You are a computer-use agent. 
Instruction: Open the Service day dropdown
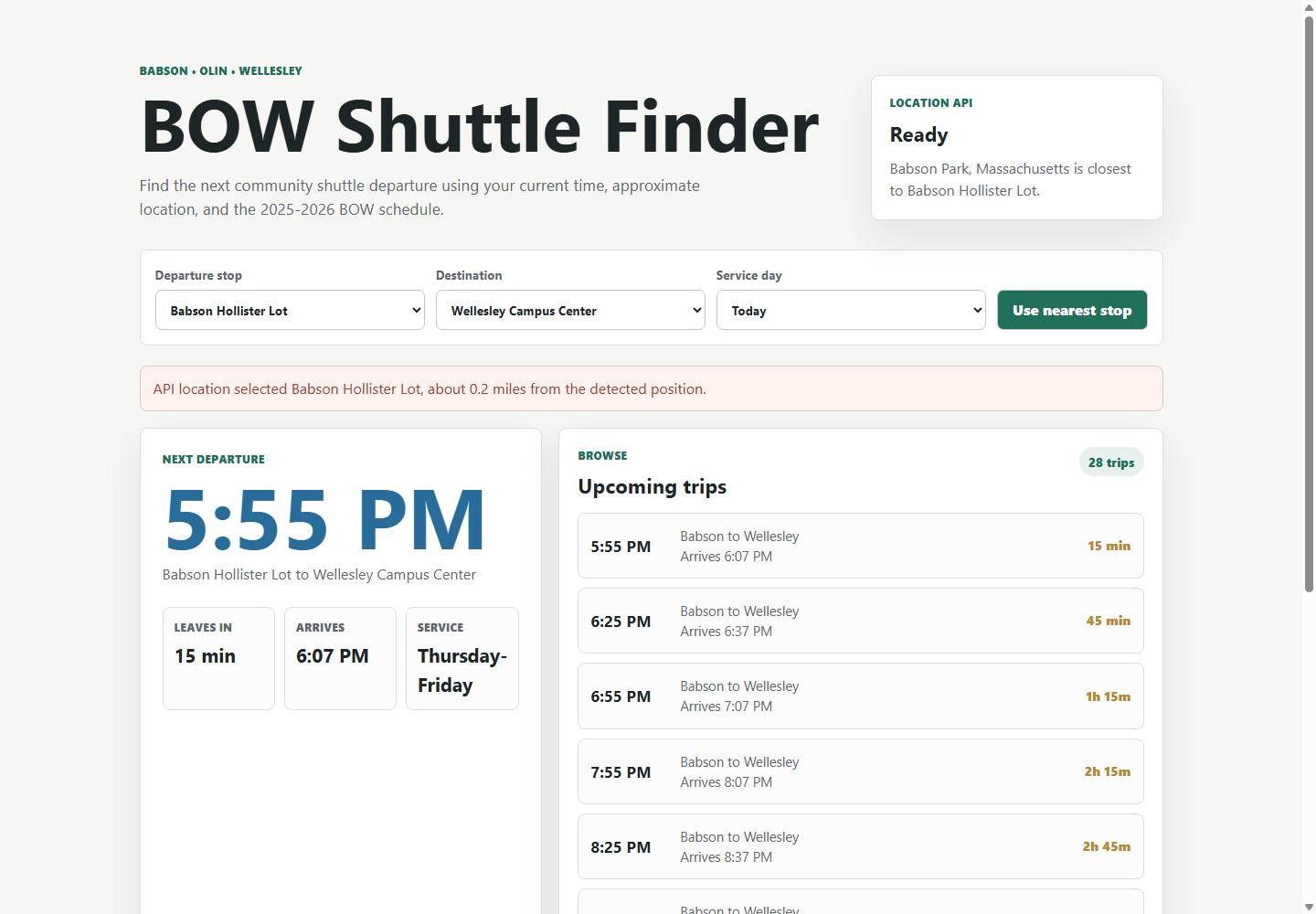tap(851, 310)
